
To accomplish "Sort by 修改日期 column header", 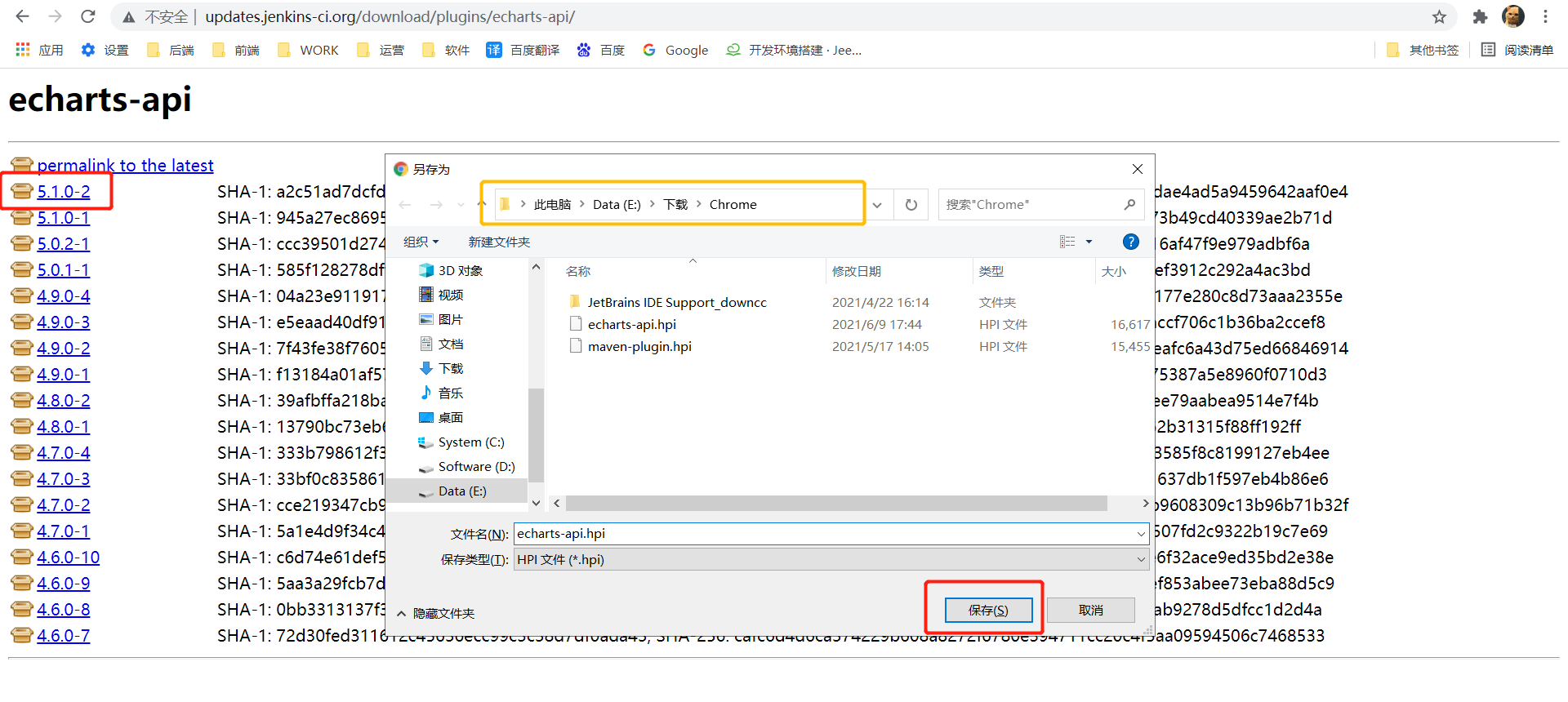I will click(857, 271).
